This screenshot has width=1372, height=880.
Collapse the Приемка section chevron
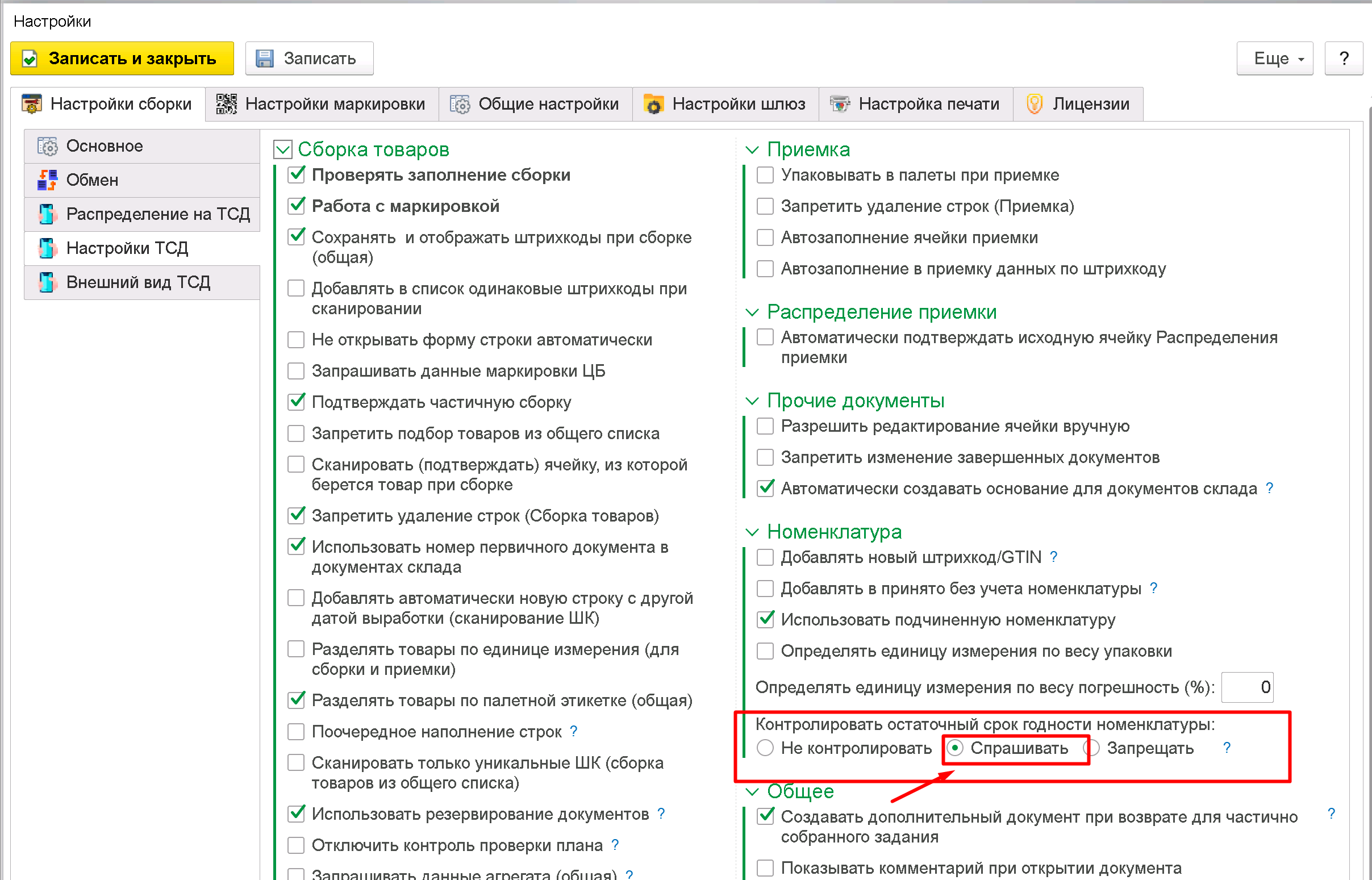coord(753,150)
